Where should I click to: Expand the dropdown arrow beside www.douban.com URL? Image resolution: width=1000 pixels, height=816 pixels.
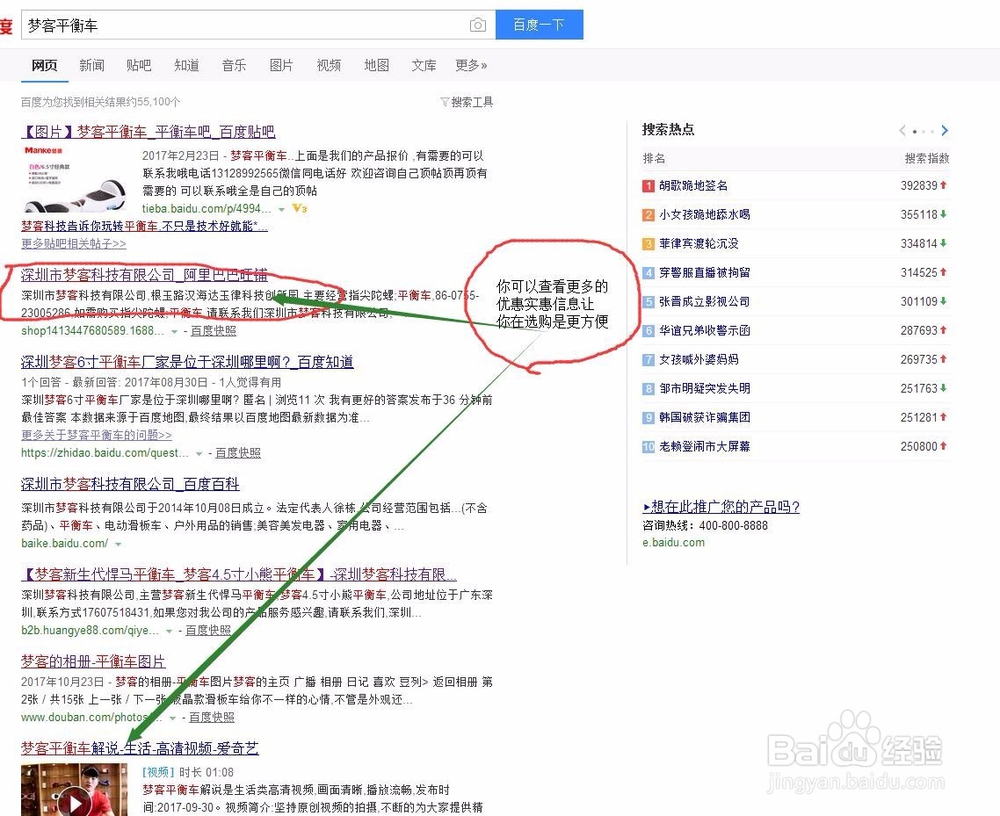point(172,718)
